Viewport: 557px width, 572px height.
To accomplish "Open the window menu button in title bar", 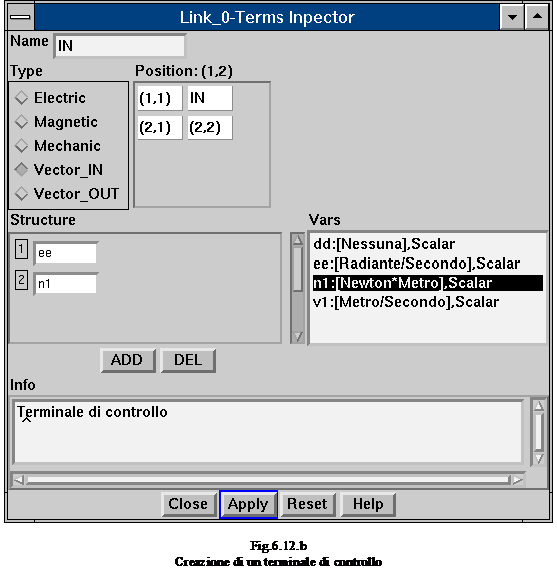I will click(20, 17).
